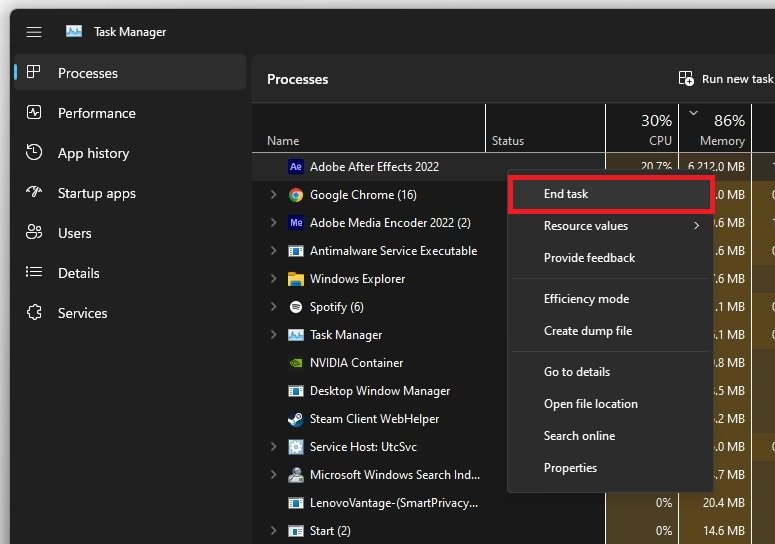The image size is (775, 544).
Task: Expand the Adobe Media Encoder group
Action: click(273, 223)
